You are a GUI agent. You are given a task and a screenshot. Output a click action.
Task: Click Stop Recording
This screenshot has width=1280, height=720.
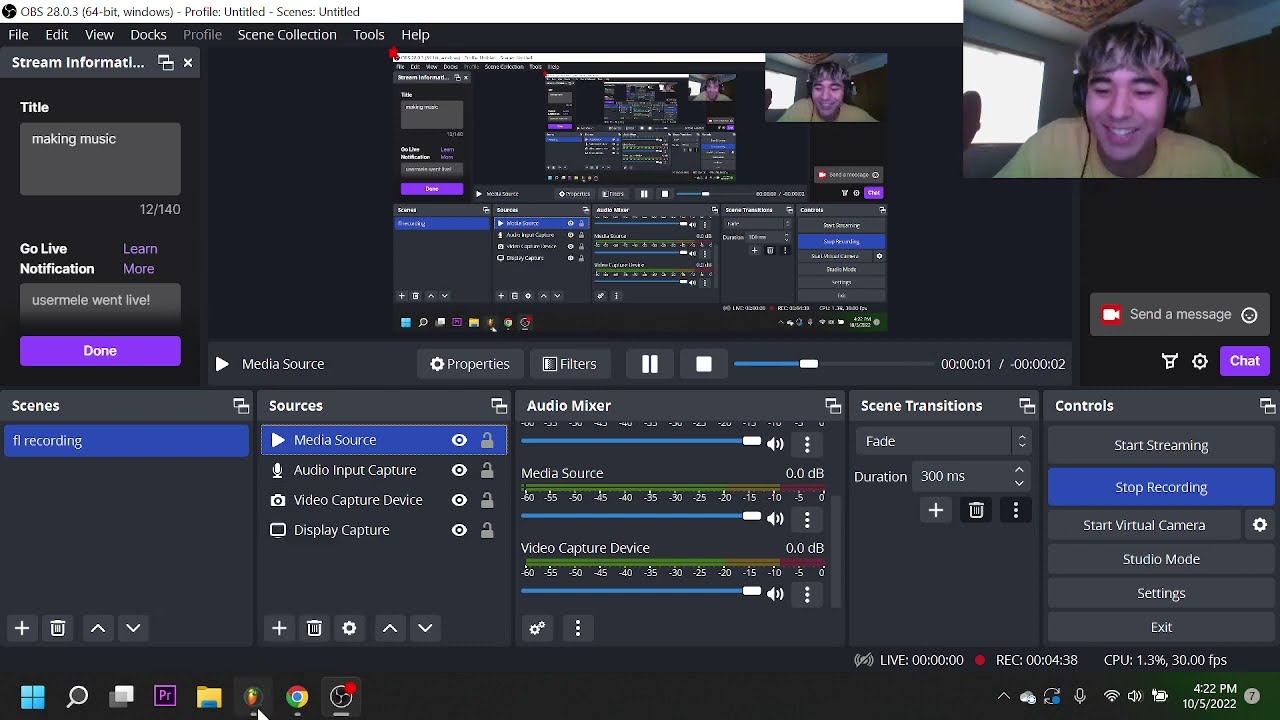pos(1161,487)
